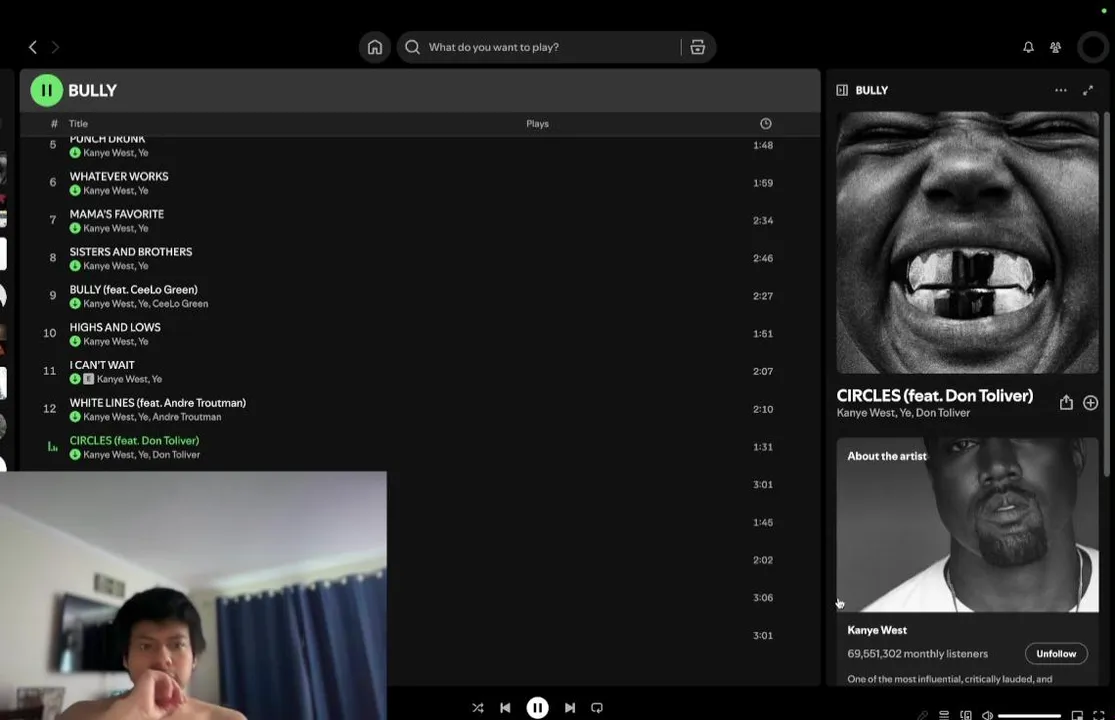
Task: Skip to the previous track
Action: click(505, 708)
